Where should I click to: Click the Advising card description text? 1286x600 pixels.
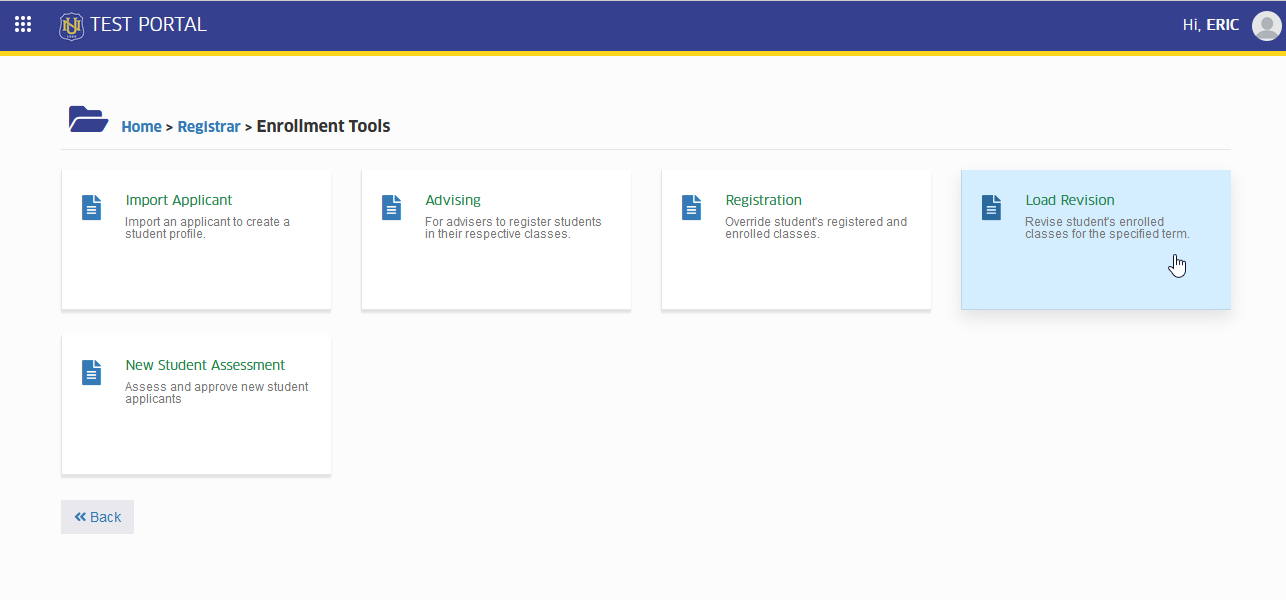[513, 228]
